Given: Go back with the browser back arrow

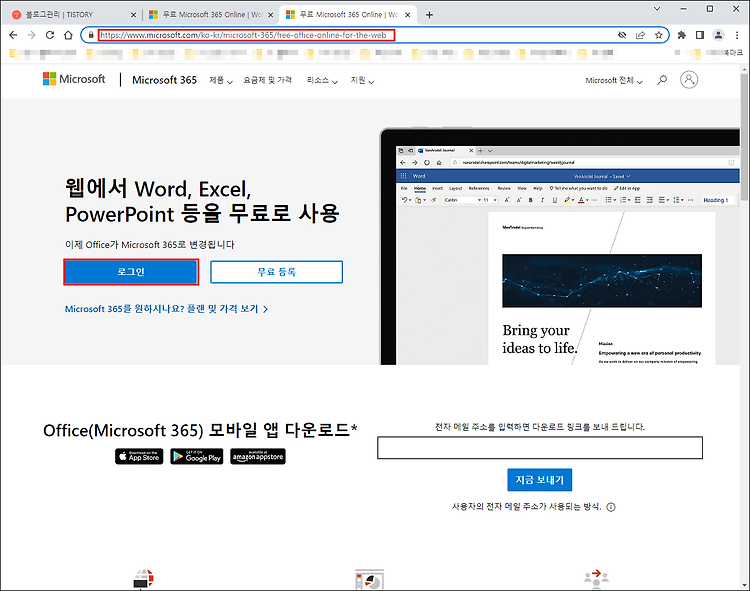Looking at the screenshot, I should coord(13,35).
